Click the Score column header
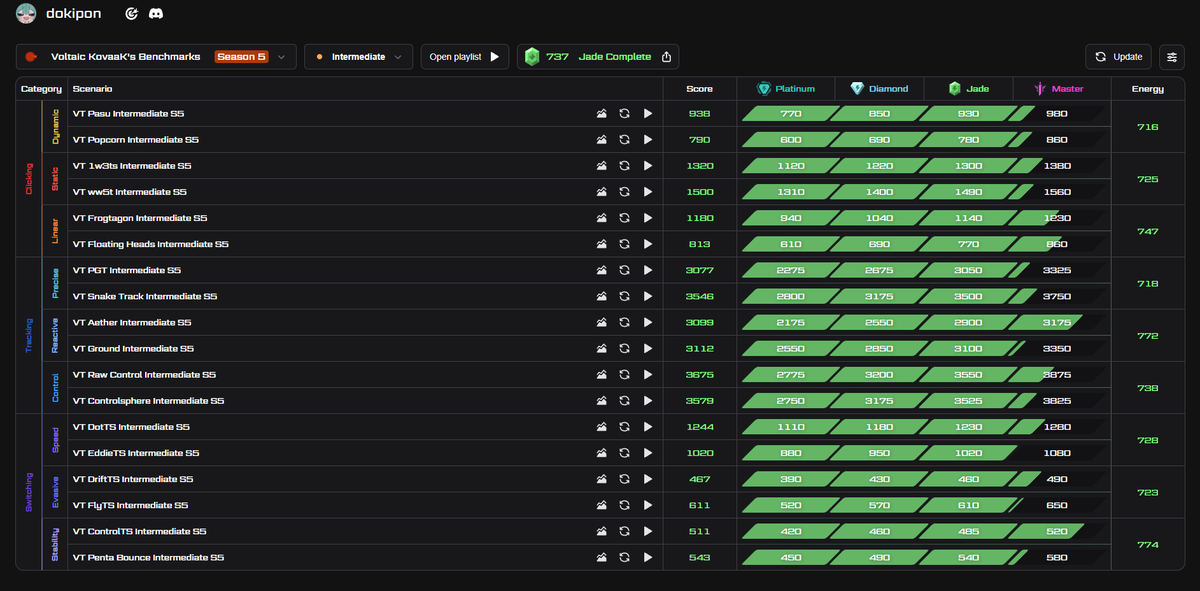1200x591 pixels. click(700, 89)
